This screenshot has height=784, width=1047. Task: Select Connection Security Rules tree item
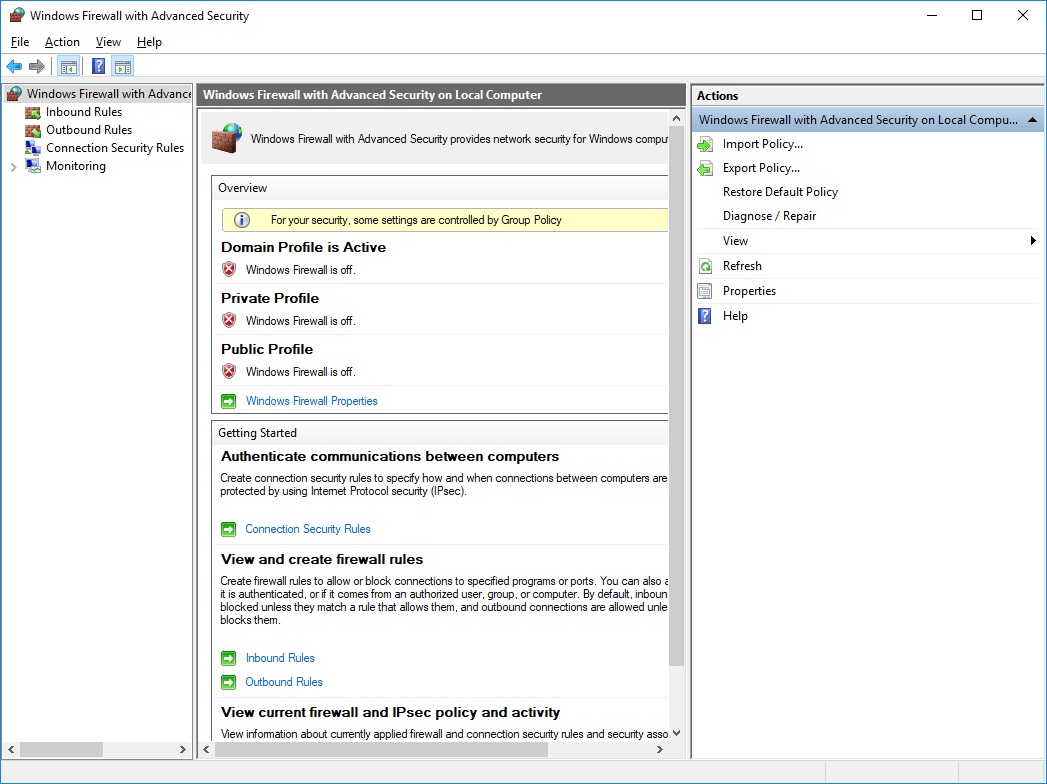[x=115, y=148]
